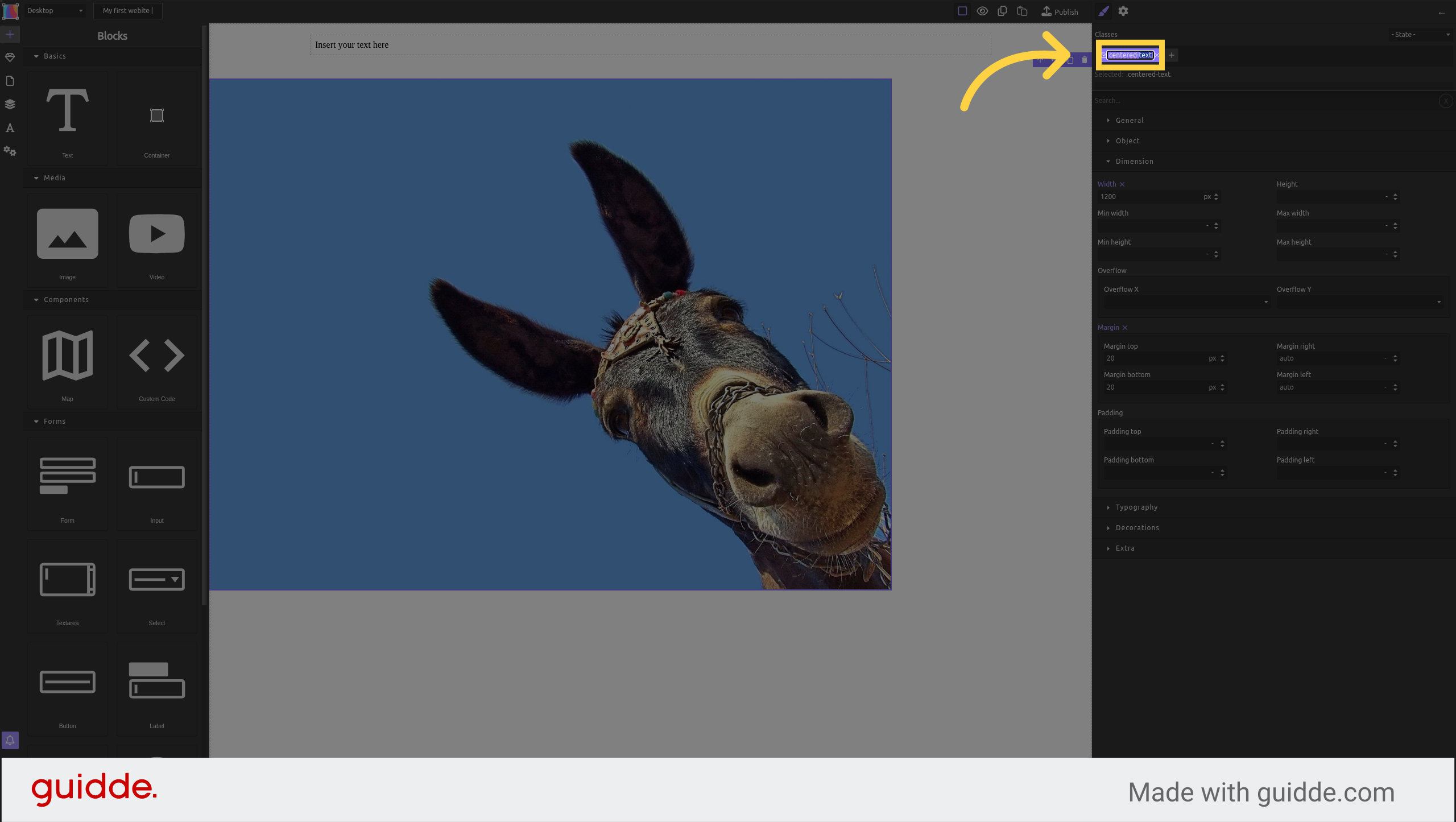
Task: Click the plus button to add class
Action: (x=1172, y=55)
